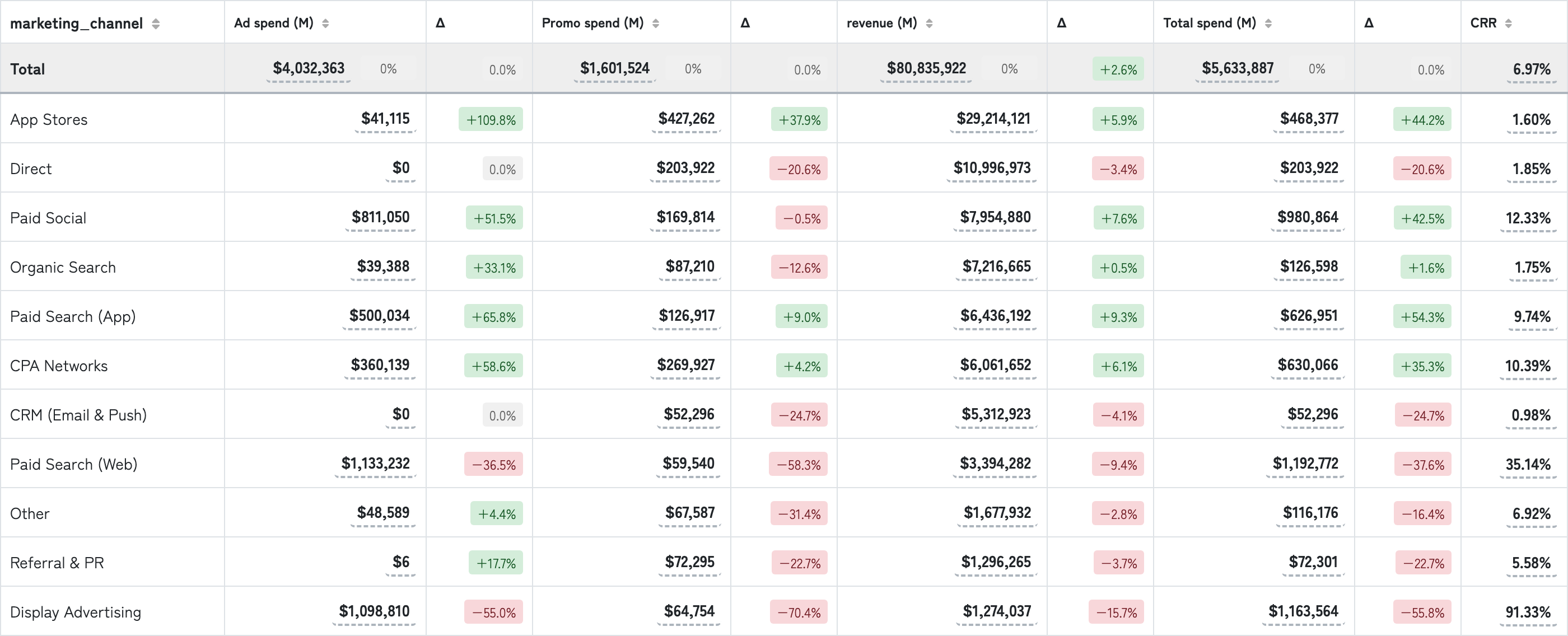Image resolution: width=1568 pixels, height=636 pixels.
Task: Click the +65.8% delta badge
Action: click(494, 317)
